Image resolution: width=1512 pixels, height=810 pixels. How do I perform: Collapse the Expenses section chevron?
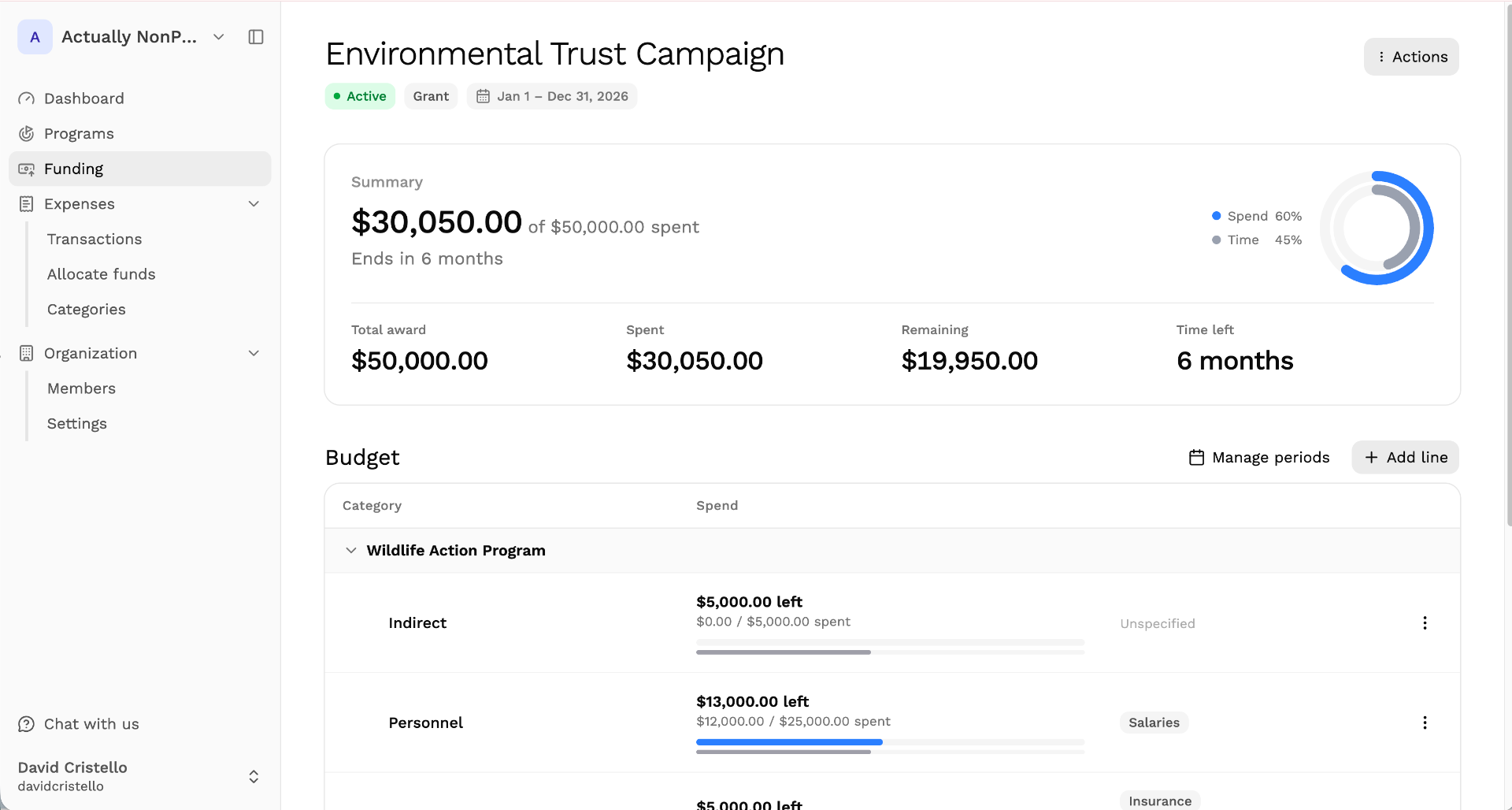click(x=254, y=204)
